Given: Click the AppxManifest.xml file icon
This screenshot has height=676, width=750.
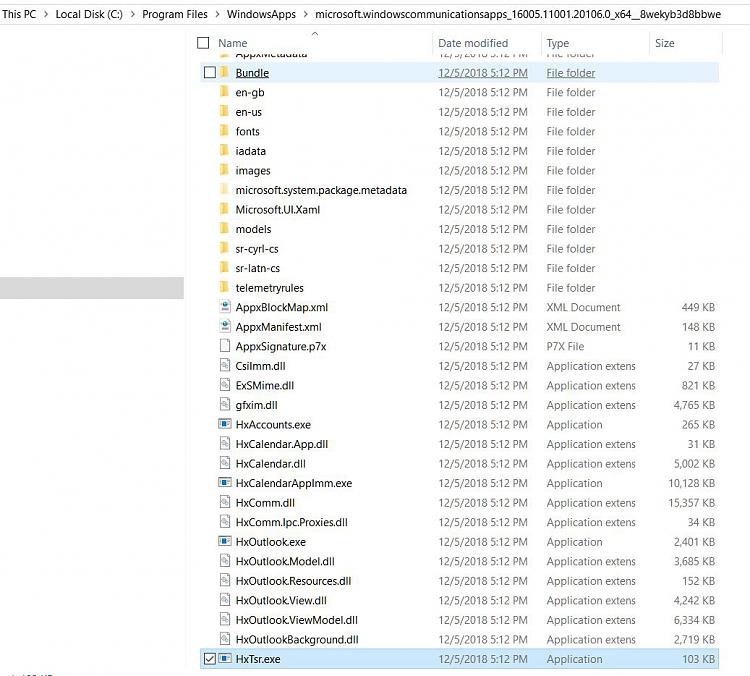Looking at the screenshot, I should [225, 326].
